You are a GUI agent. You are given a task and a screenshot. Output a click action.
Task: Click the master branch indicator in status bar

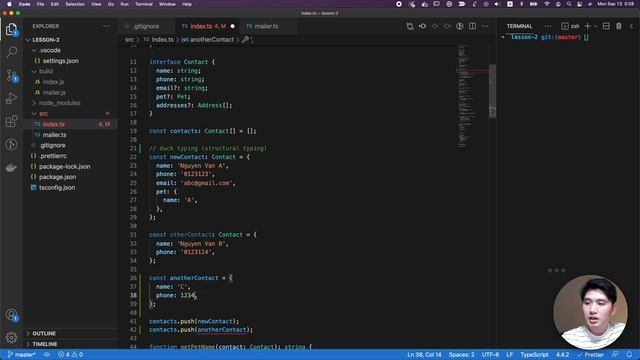[22, 355]
